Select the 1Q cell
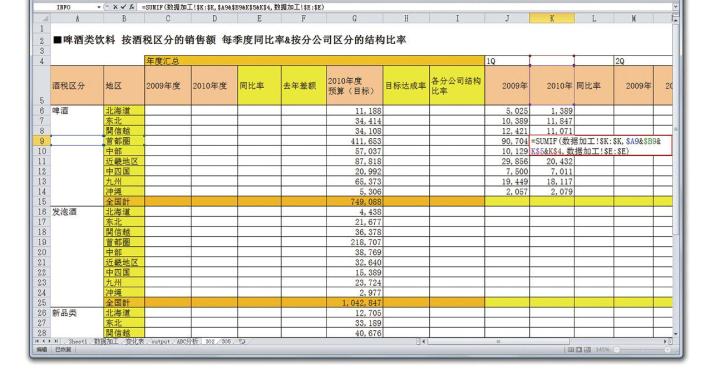 pos(507,61)
